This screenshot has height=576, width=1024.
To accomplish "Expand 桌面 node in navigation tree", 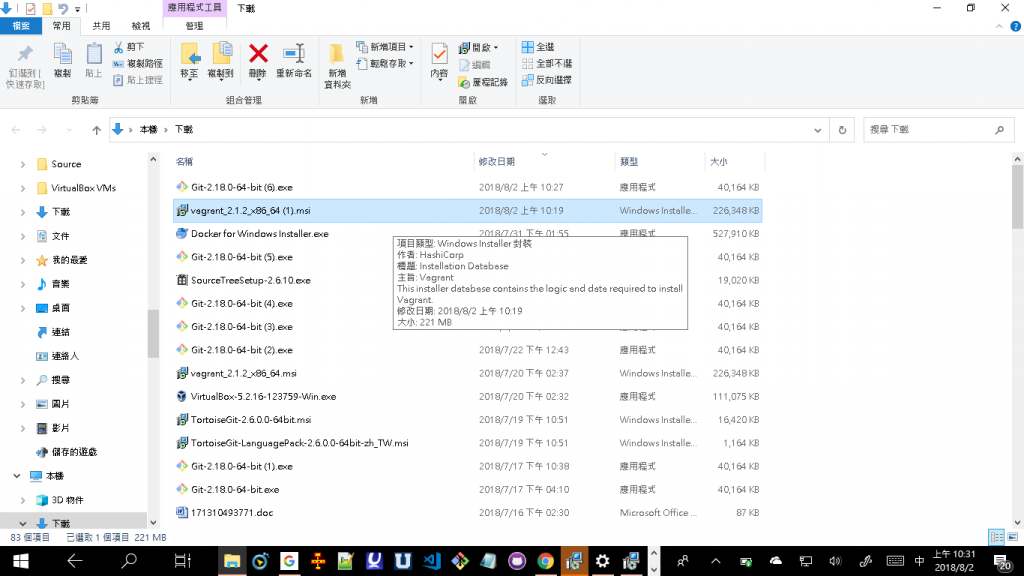I will (x=23, y=308).
